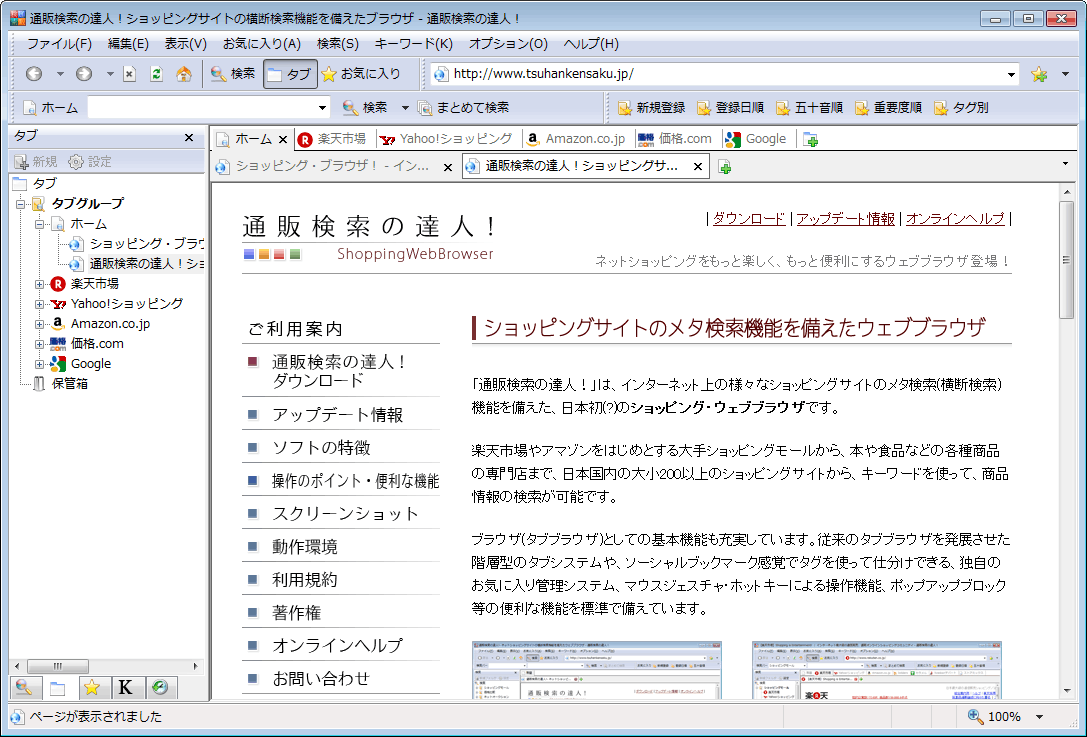Viewport: 1087px width, 737px height.
Task: Sort favorites by 五十音順
Action: point(810,107)
